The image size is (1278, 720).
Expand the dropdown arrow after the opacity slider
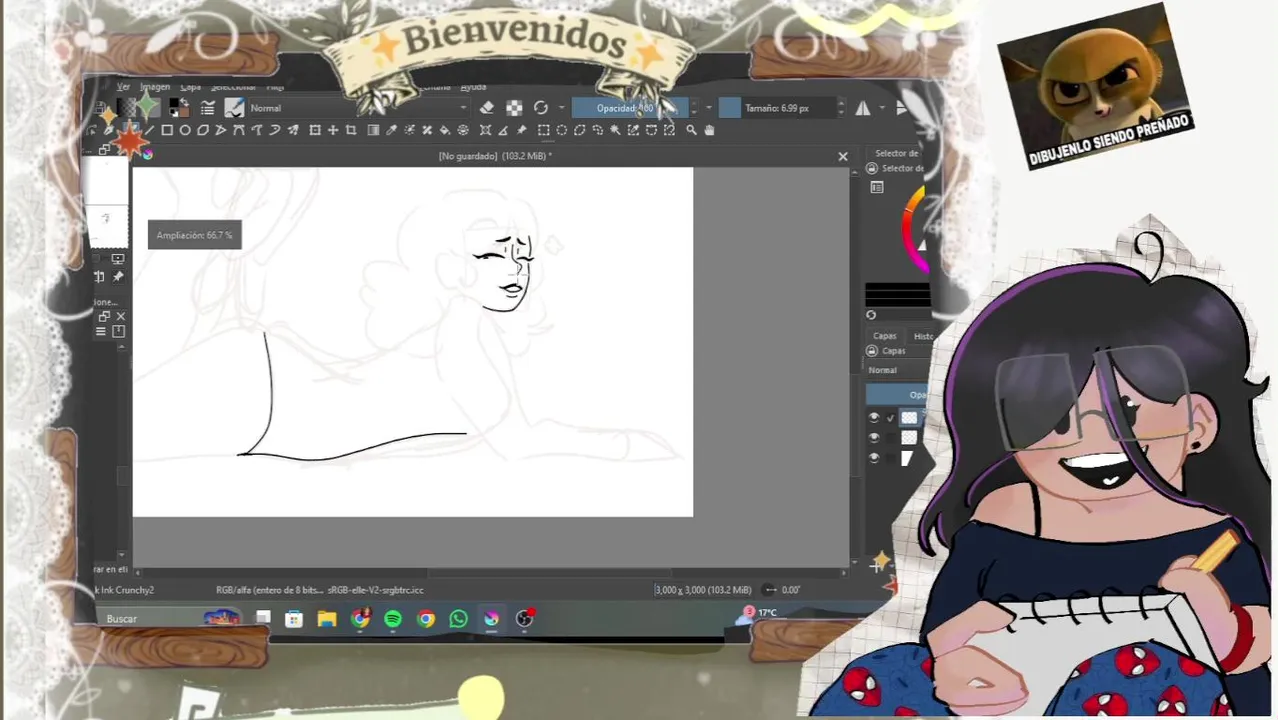pyautogui.click(x=709, y=108)
